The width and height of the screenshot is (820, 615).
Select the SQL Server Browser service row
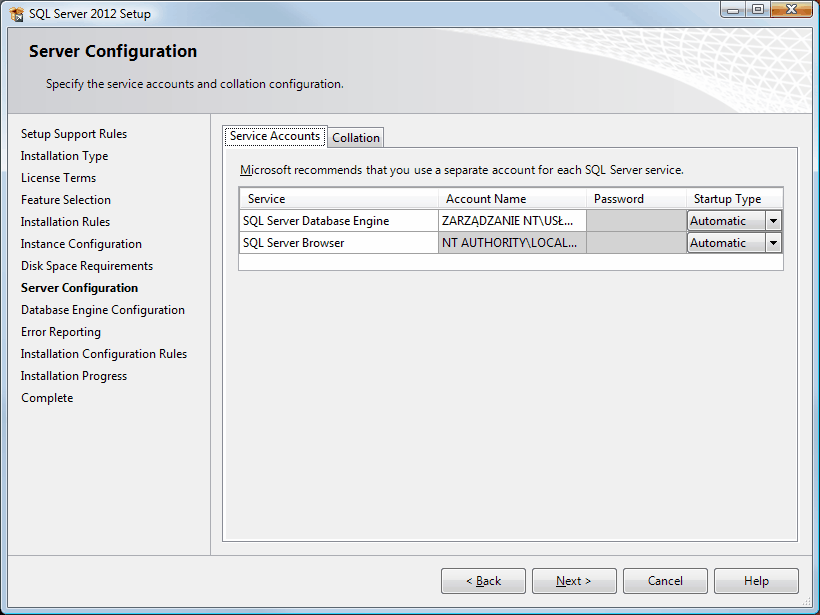[x=338, y=243]
